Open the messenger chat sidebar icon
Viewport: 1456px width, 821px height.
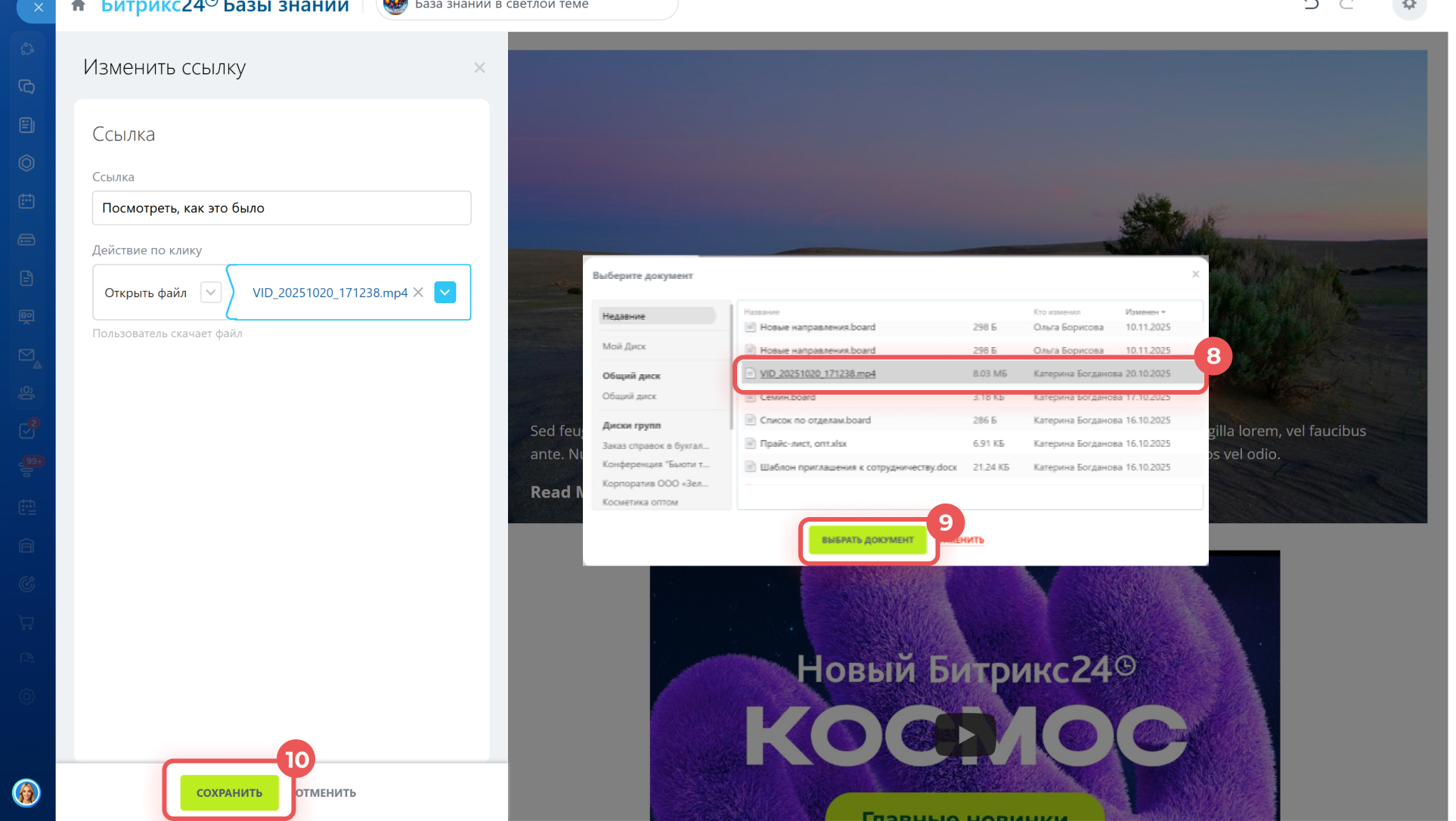click(26, 87)
